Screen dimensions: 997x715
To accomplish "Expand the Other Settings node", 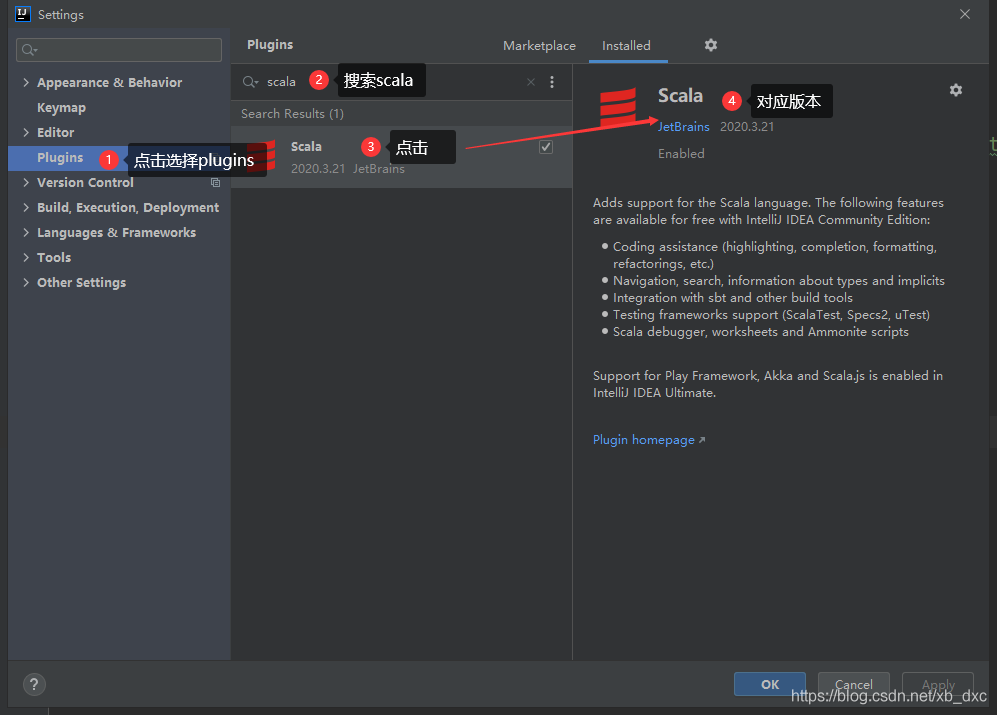I will click(26, 282).
